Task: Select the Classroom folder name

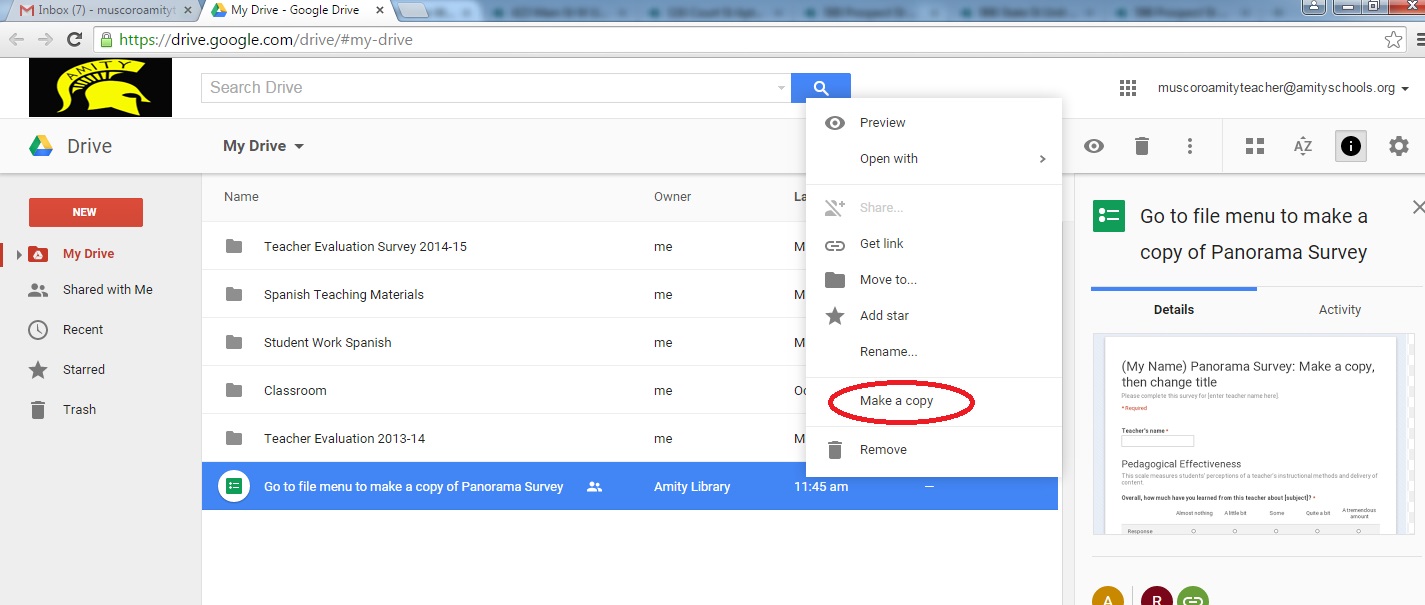Action: (295, 391)
